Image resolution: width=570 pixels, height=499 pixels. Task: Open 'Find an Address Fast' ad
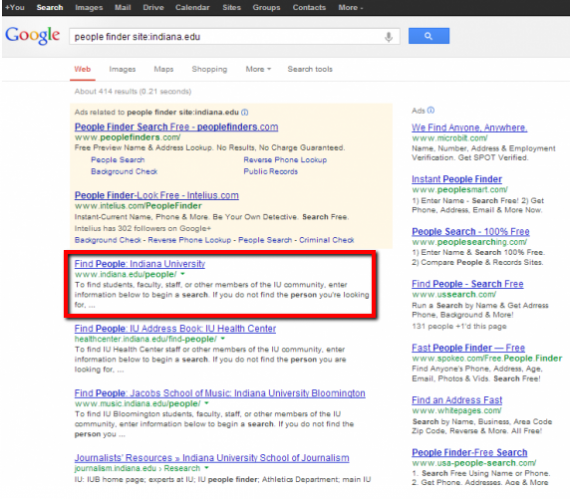[x=457, y=400]
